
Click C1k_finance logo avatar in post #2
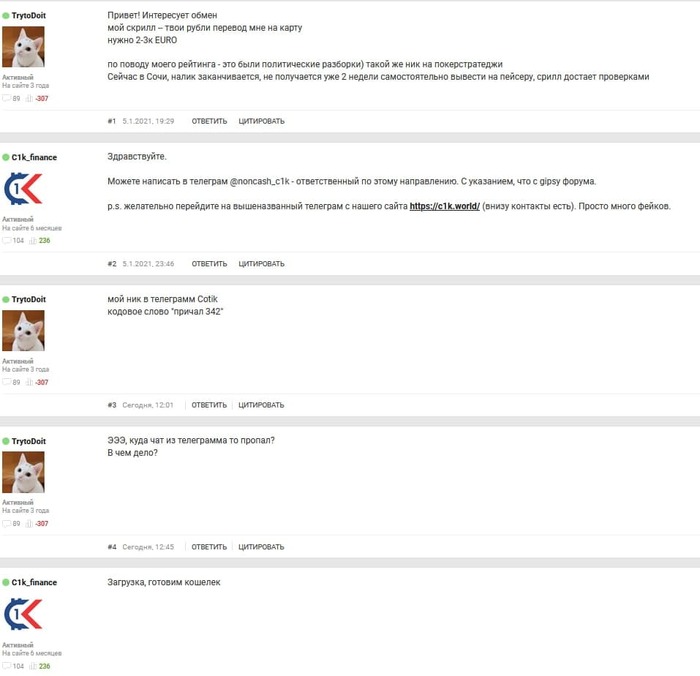point(23,189)
